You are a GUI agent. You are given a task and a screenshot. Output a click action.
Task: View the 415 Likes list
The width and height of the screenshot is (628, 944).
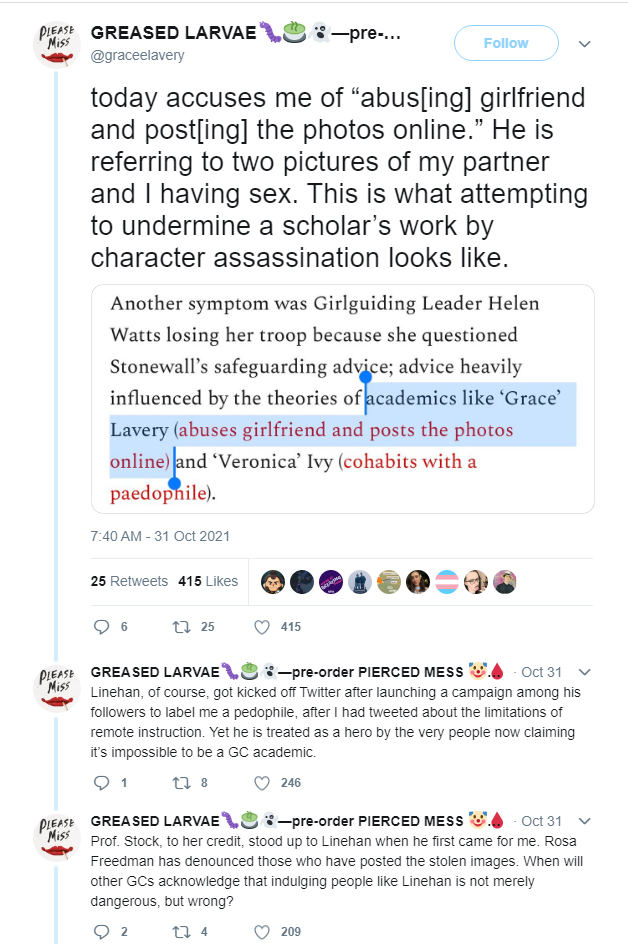208,581
